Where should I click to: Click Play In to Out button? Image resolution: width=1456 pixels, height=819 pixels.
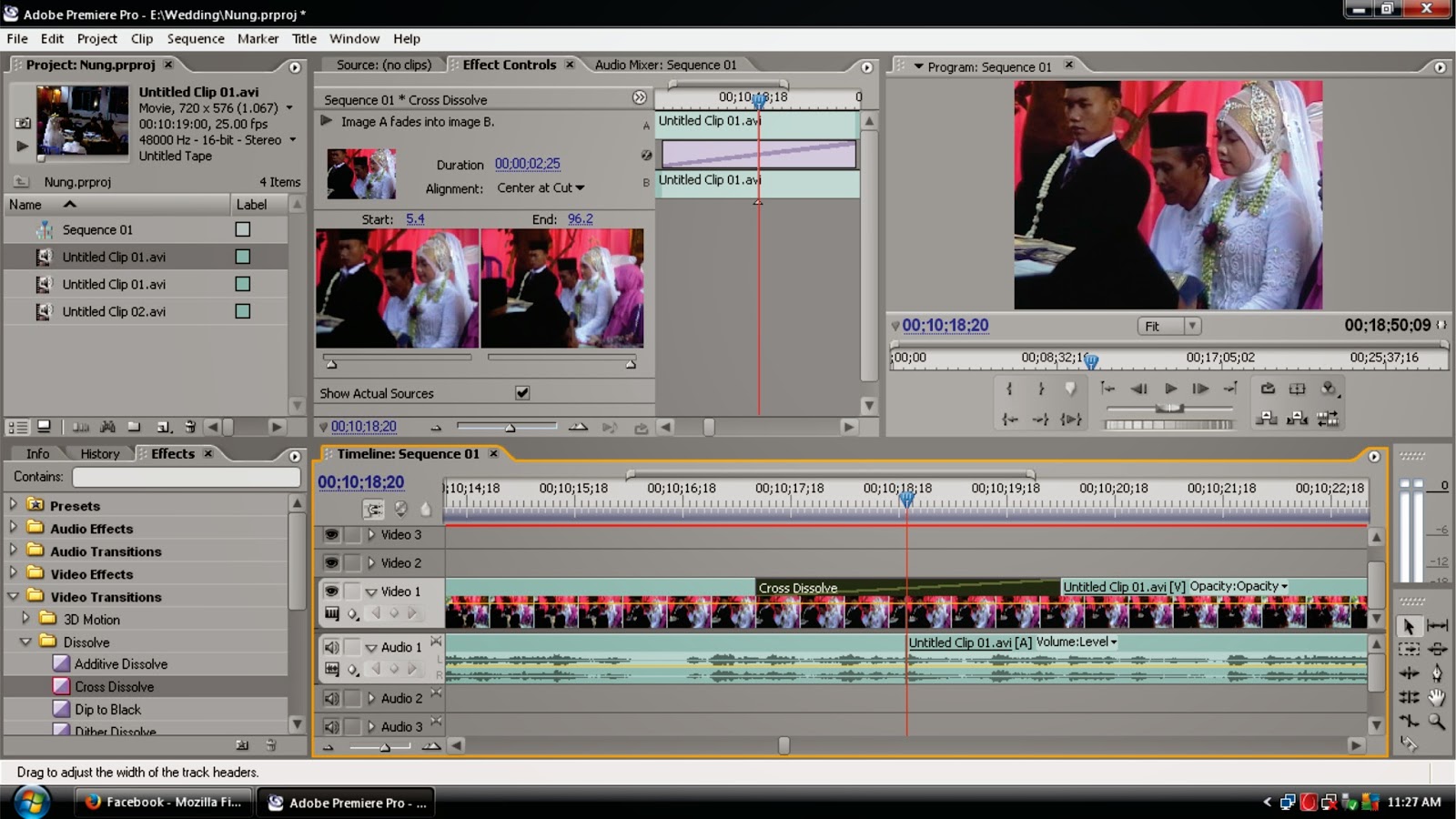pos(1071,419)
